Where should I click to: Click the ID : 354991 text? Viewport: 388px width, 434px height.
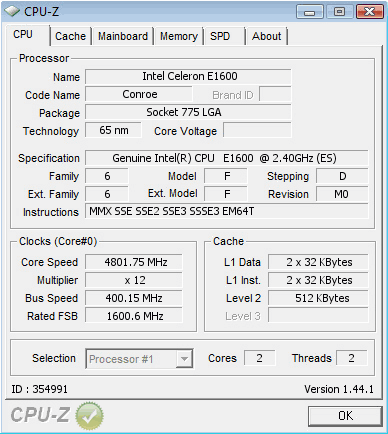[39, 389]
